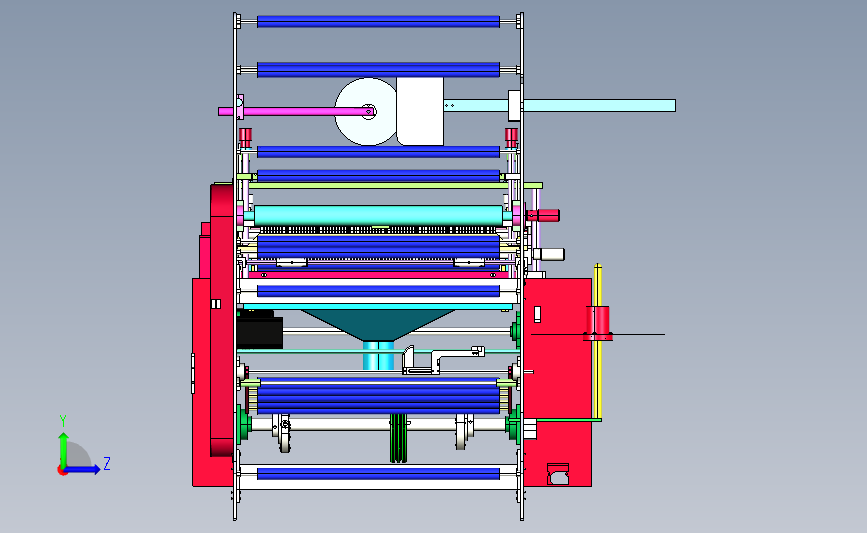The image size is (867, 533).
Task: Click the Z label of the coordinate triad
Action: coord(107,463)
